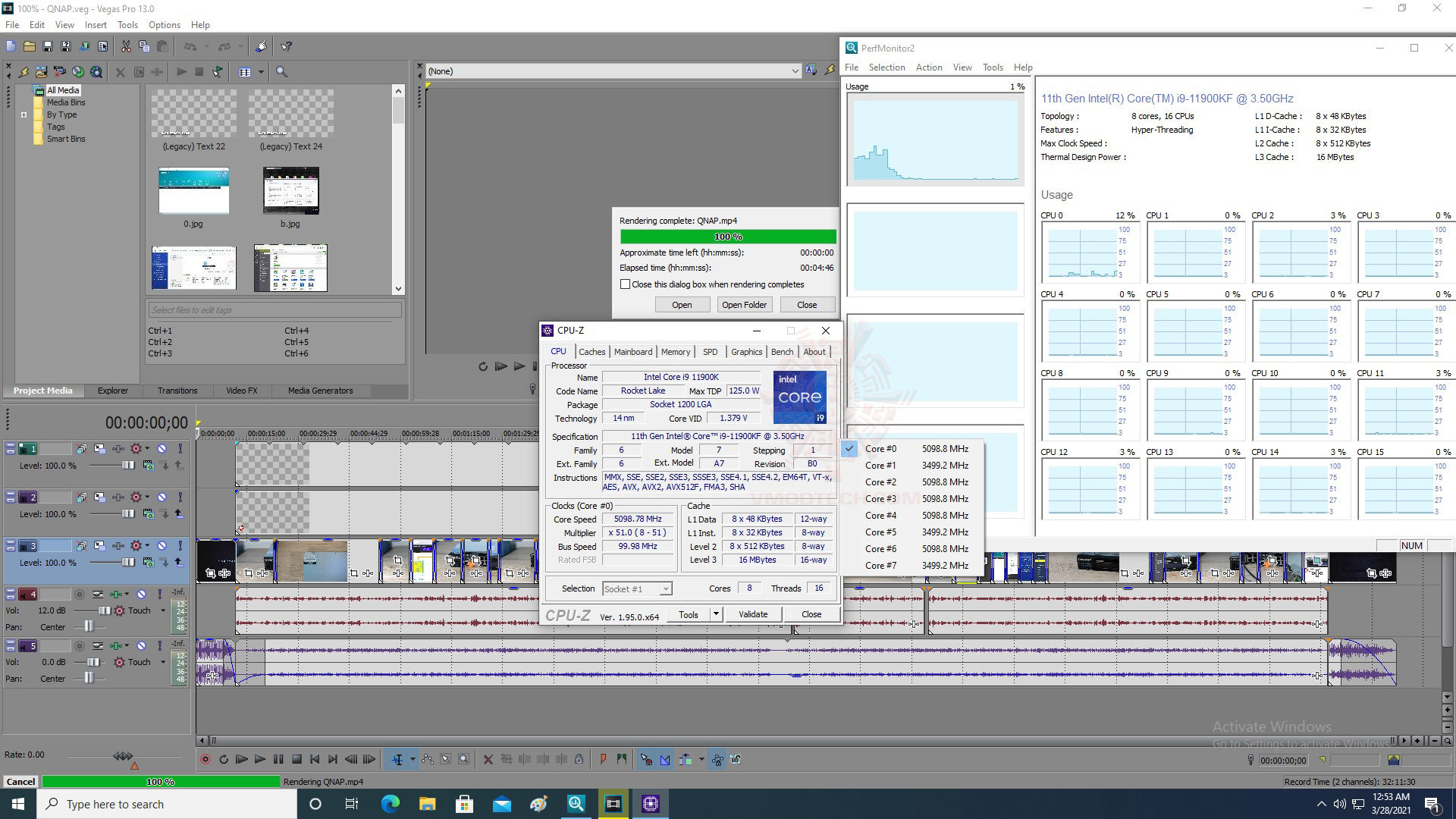Open the Socket #1 selection dropdown
The image size is (1456, 819).
coord(665,589)
